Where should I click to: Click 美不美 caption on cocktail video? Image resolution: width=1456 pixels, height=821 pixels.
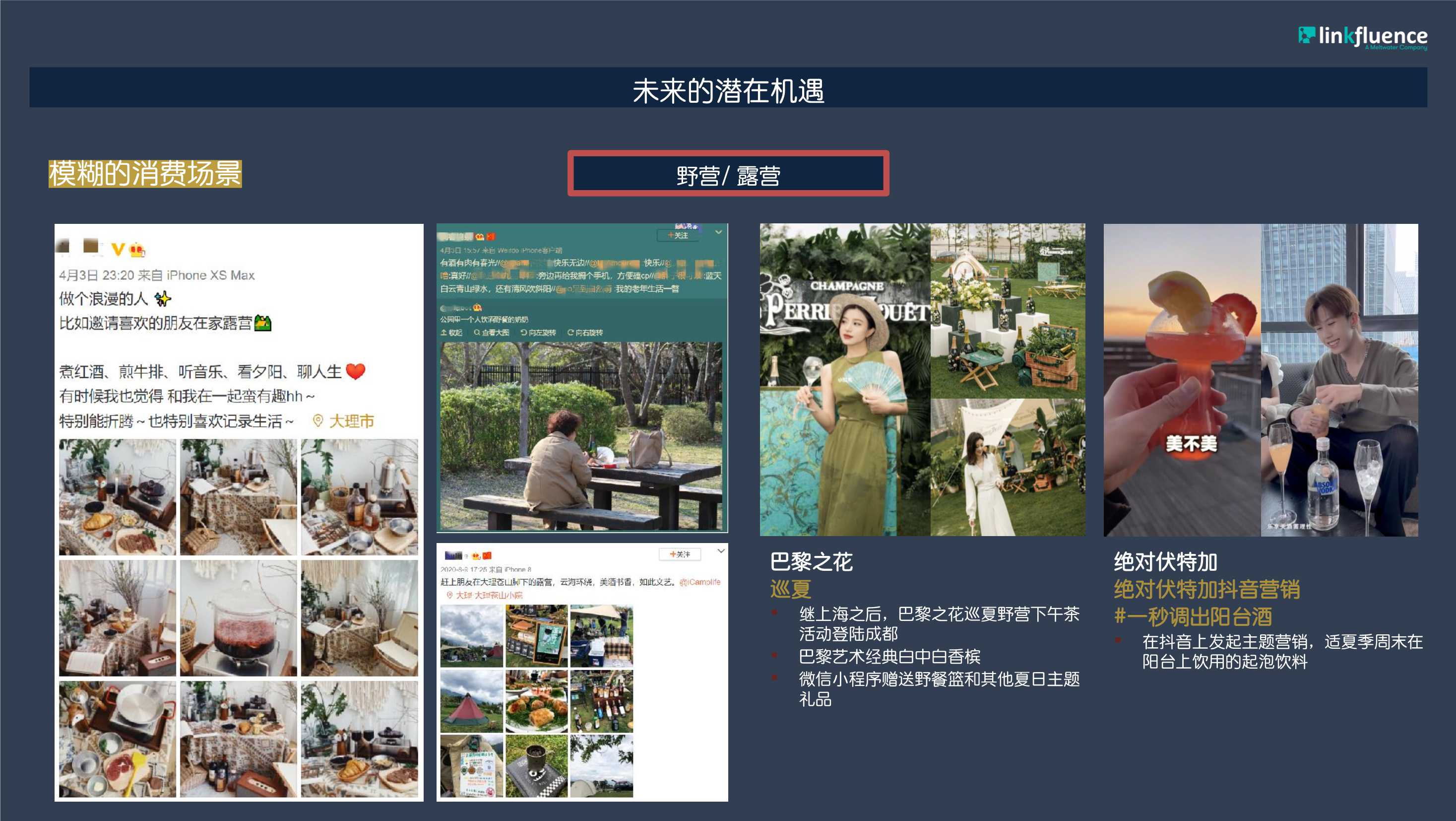point(1191,444)
